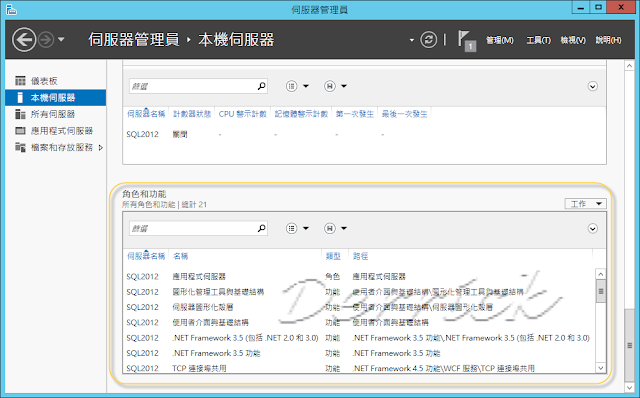This screenshot has width=640, height=398.
Task: Select 所有伺服器 in the sidebar
Action: click(x=56, y=114)
